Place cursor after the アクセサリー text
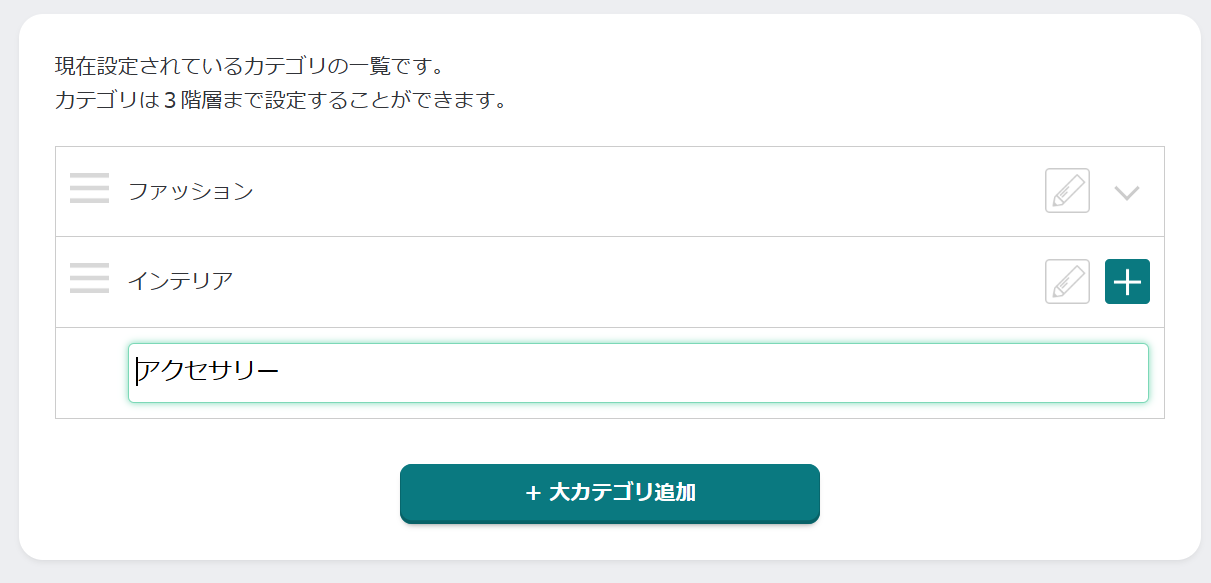 click(280, 372)
